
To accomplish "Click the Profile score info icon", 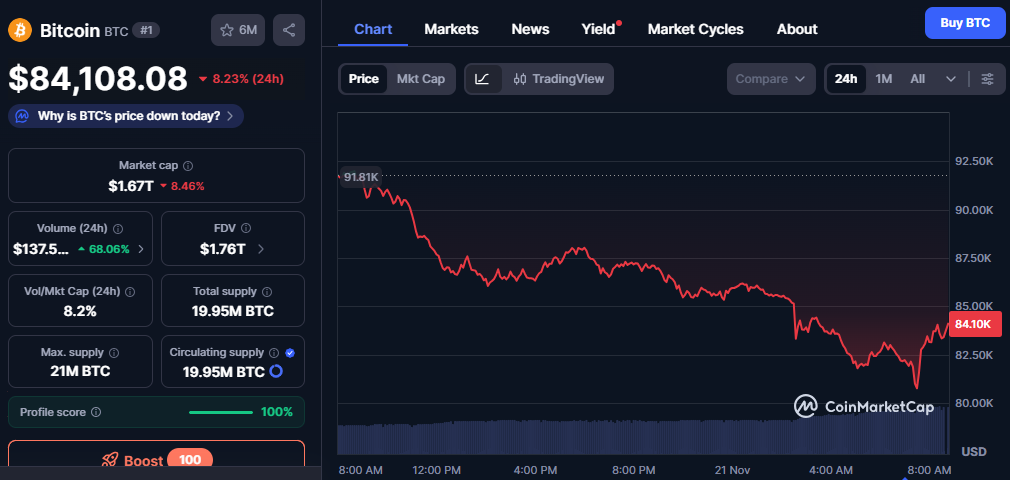I will (96, 412).
